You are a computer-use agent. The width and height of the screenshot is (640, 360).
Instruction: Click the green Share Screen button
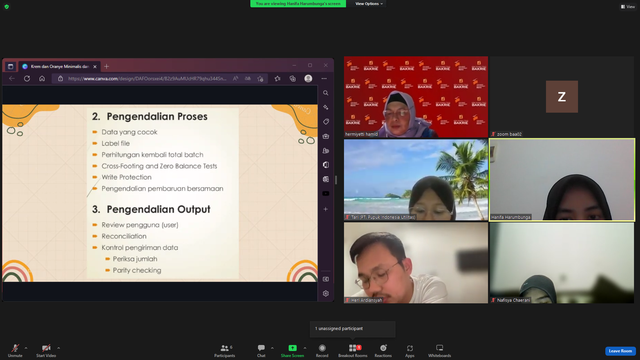292,350
